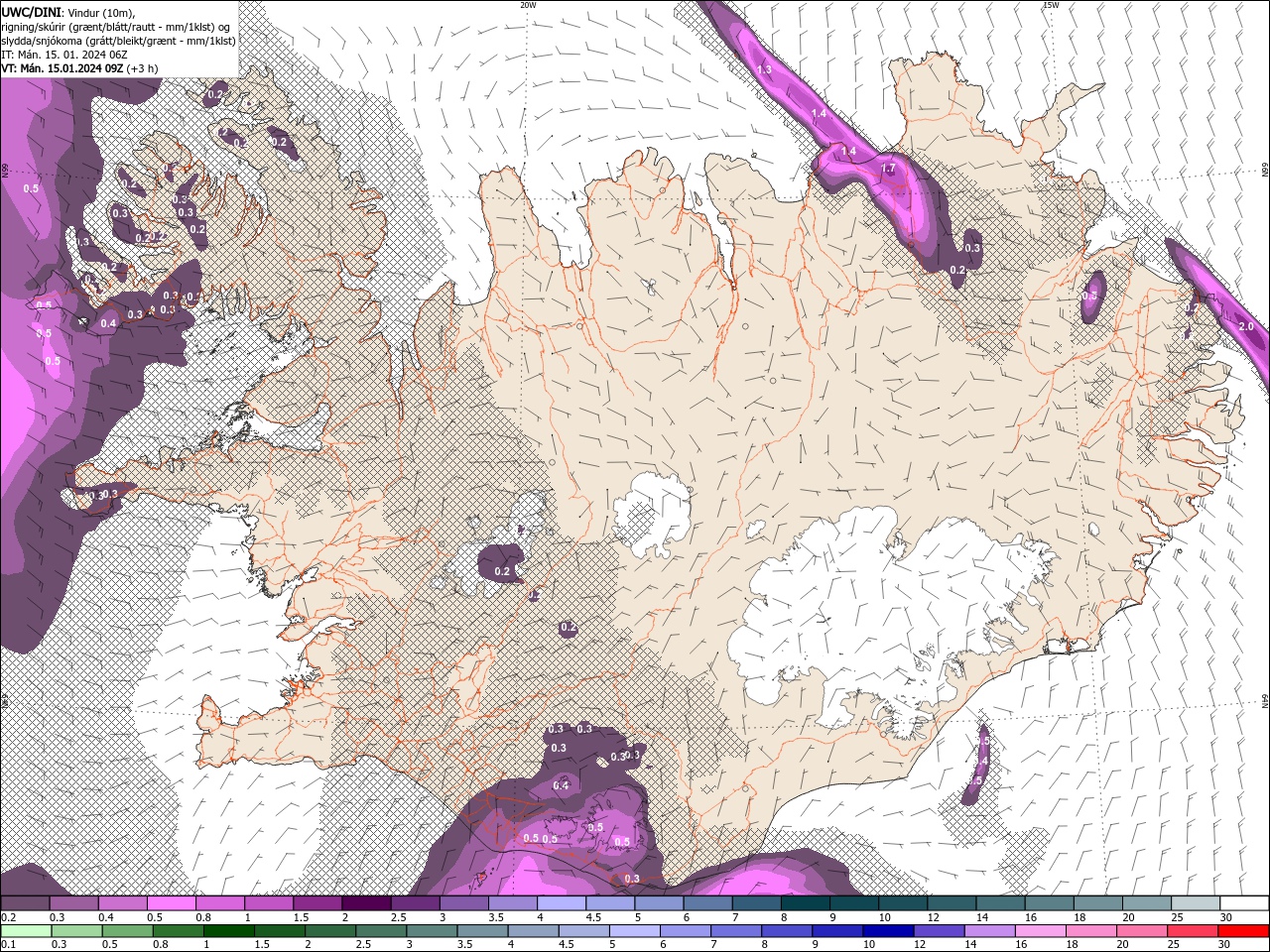The height and width of the screenshot is (952, 1270).
Task: Pick the gray-teal 16 swatch in upper legend
Action: 1049,903
